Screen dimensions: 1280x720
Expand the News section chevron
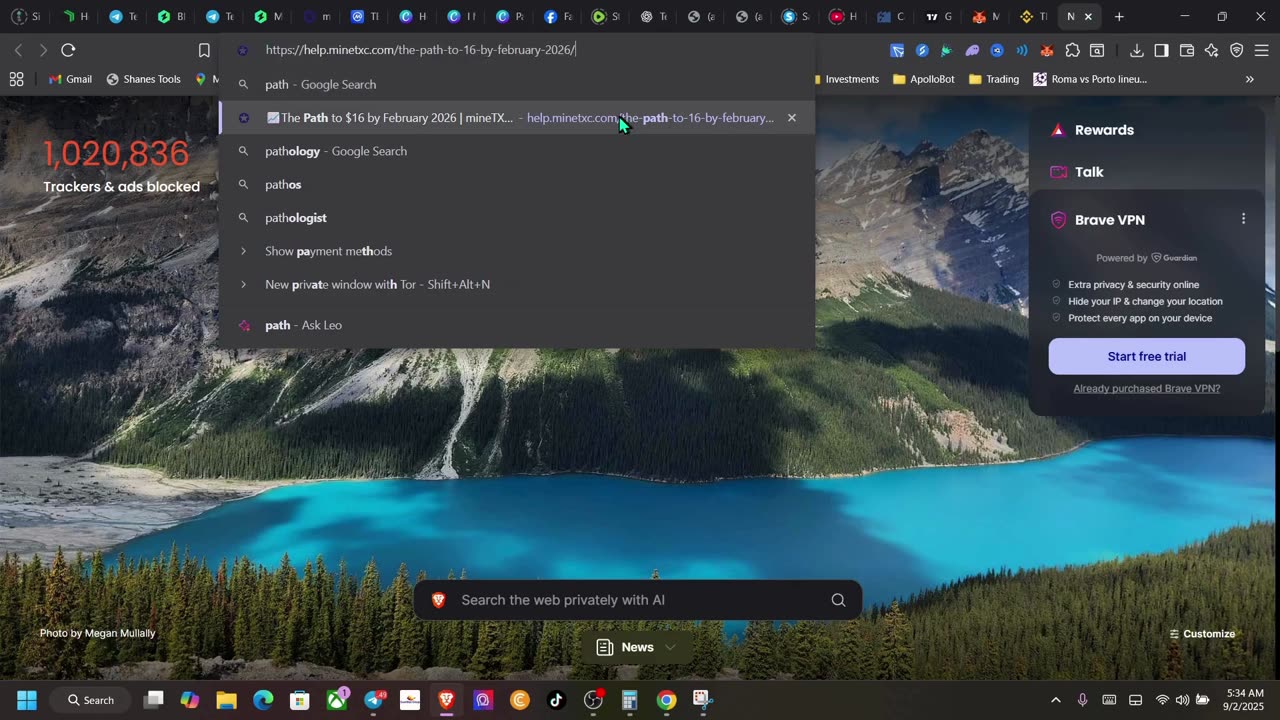[x=670, y=647]
